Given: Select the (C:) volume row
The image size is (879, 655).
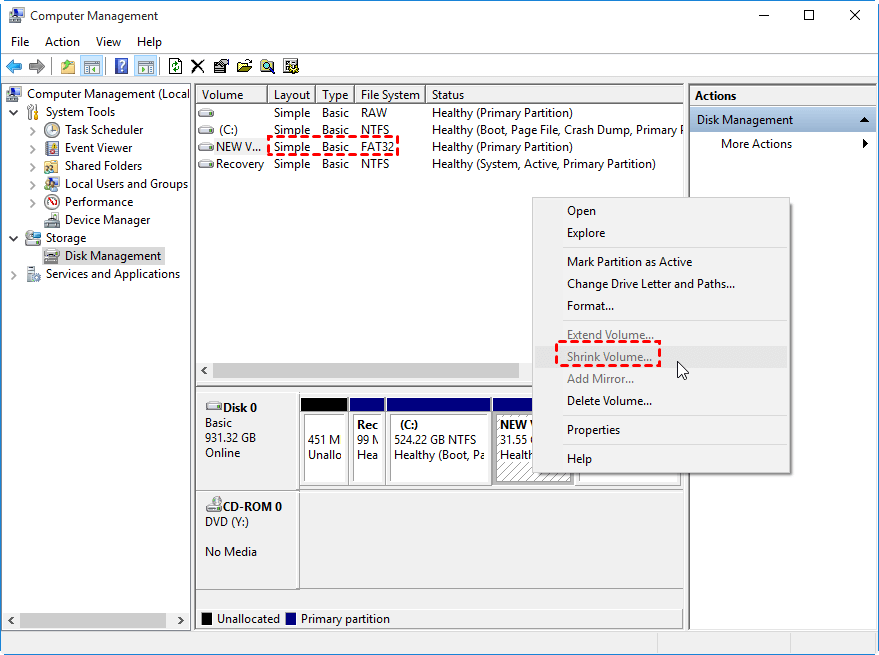Looking at the screenshot, I should pyautogui.click(x=440, y=130).
